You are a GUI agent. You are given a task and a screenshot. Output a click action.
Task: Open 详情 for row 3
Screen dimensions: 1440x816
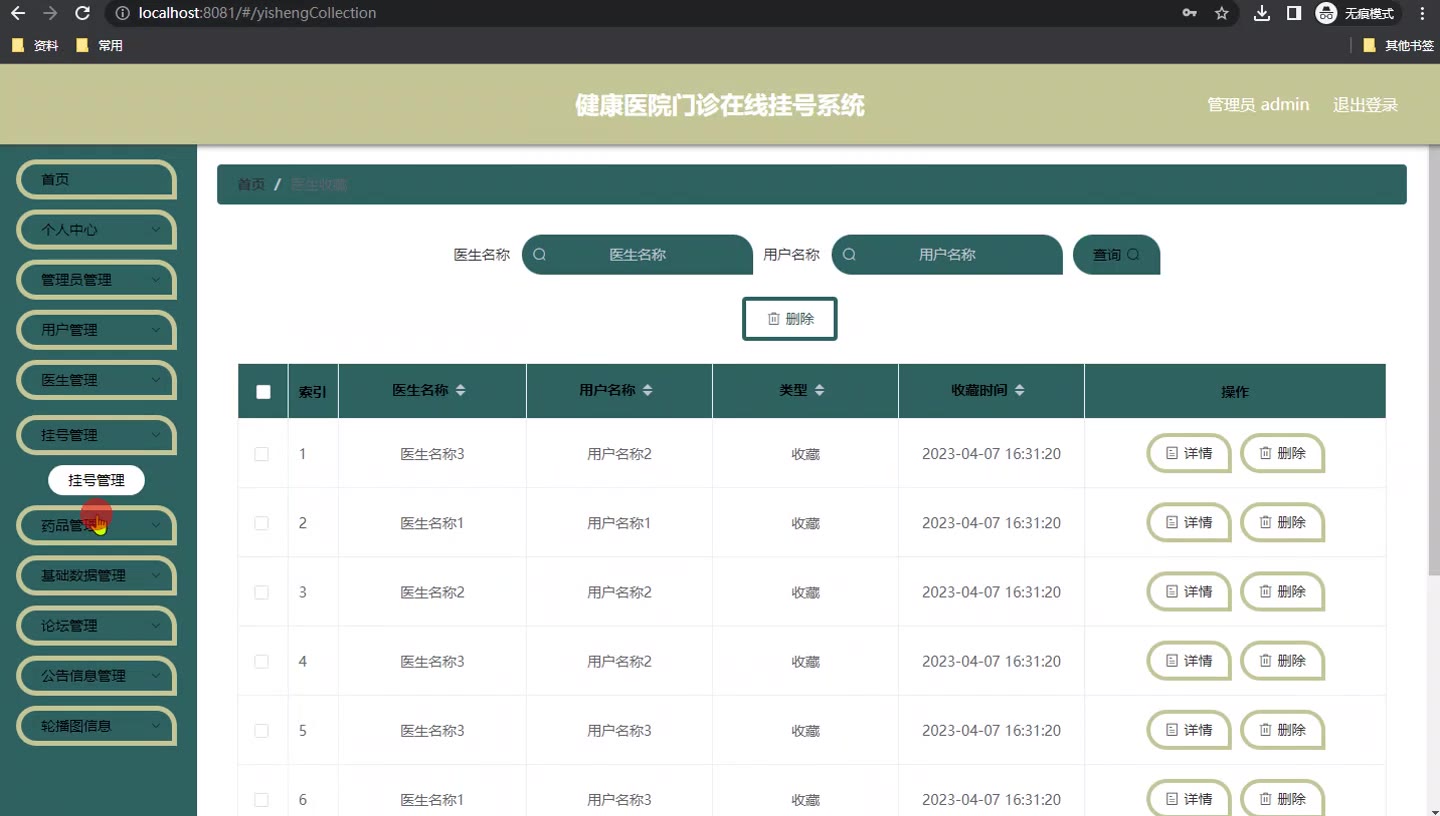[1189, 592]
